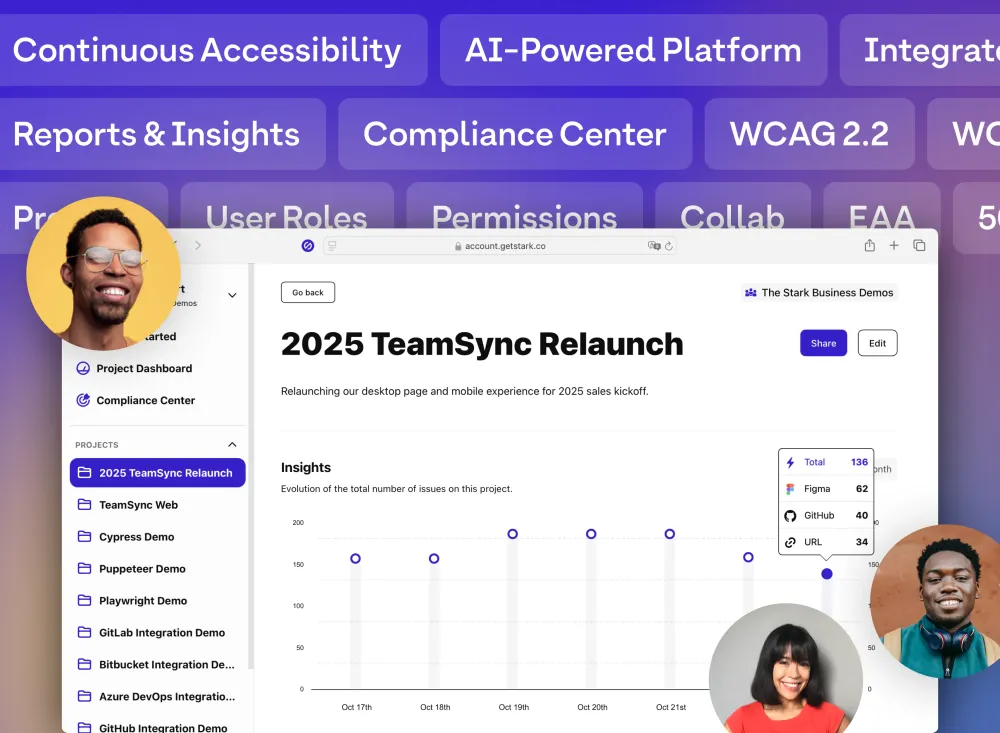Viewport: 1000px width, 733px height.
Task: Click the Oct 17th chart data point
Action: coord(355,558)
